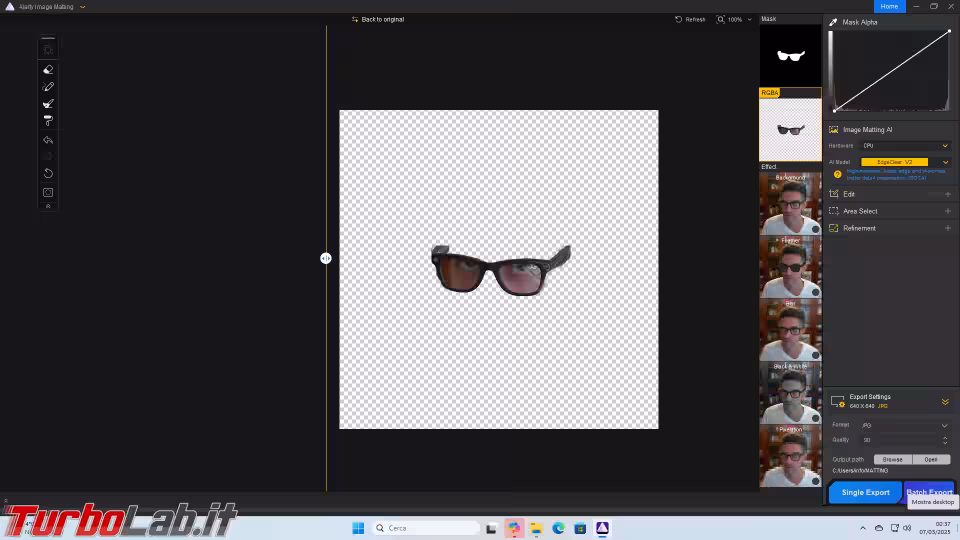Viewport: 960px width, 540px height.
Task: Expand the Refinement section
Action: pos(948,228)
